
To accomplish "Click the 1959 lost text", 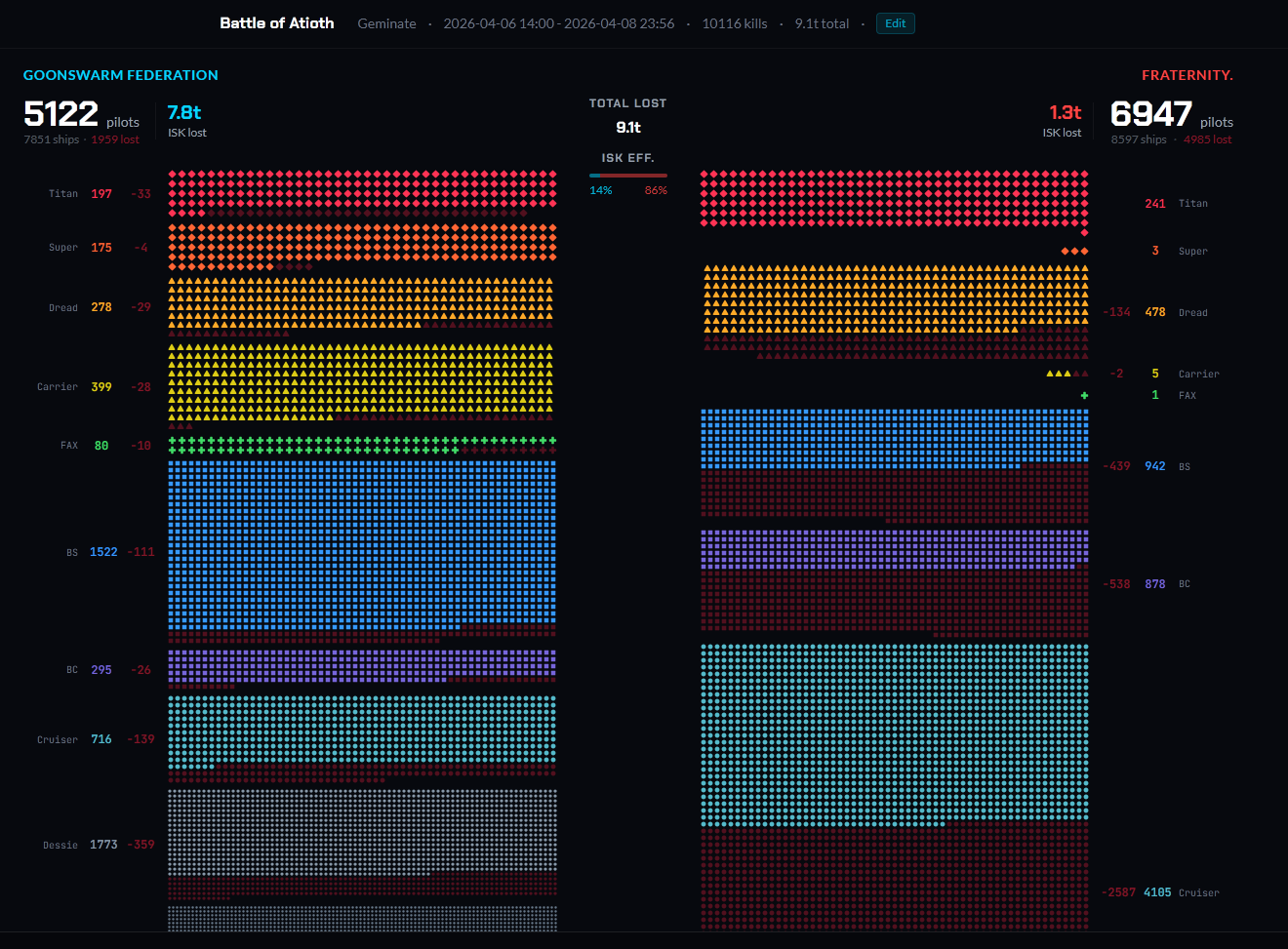I will tap(115, 139).
